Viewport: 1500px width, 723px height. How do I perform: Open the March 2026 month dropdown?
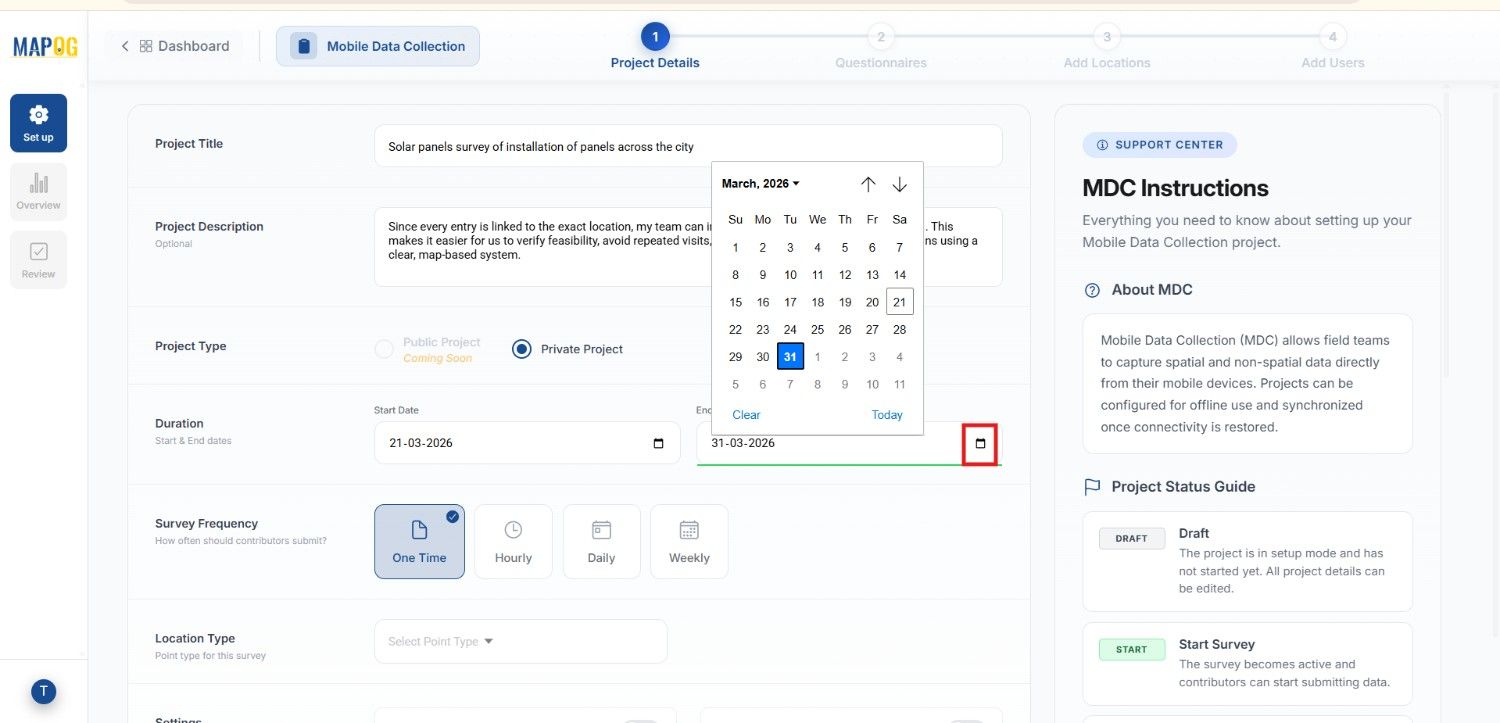760,183
